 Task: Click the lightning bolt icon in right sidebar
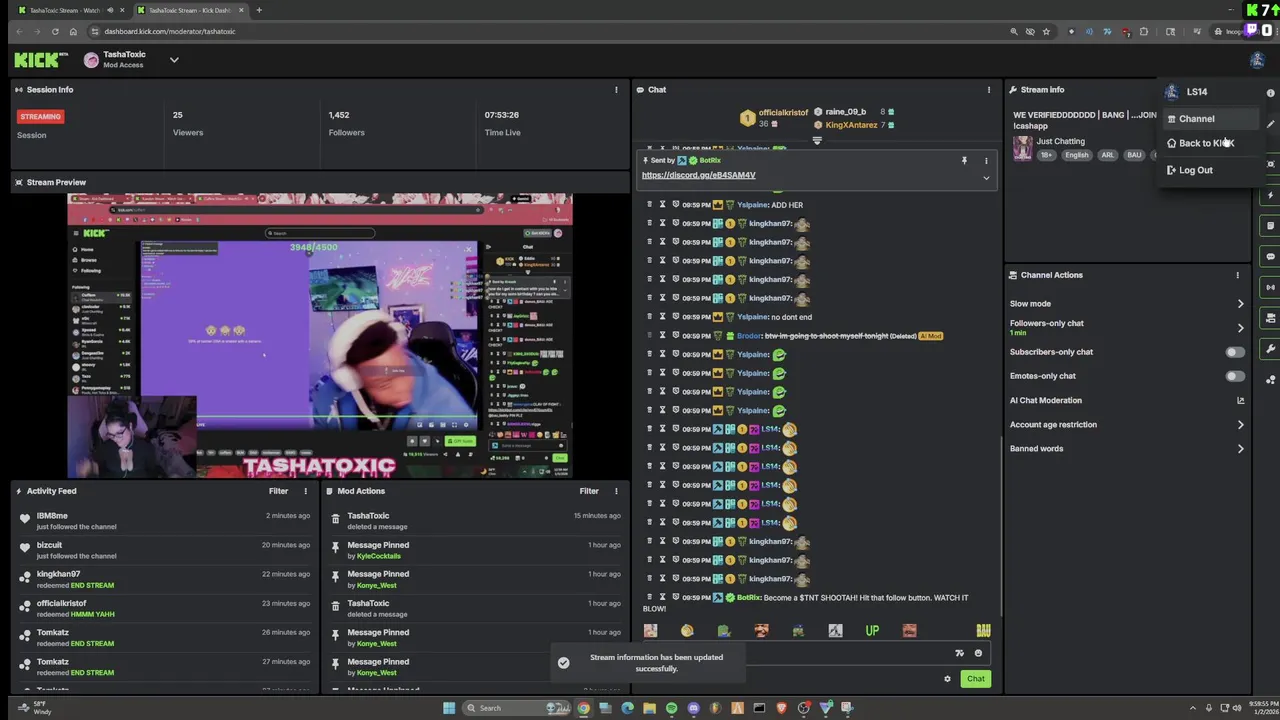1271,195
